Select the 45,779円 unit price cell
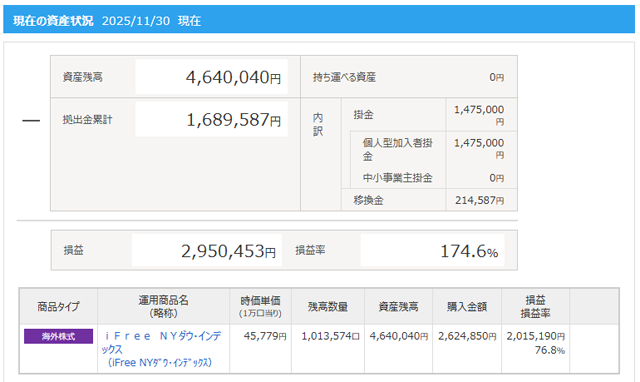 coord(265,336)
